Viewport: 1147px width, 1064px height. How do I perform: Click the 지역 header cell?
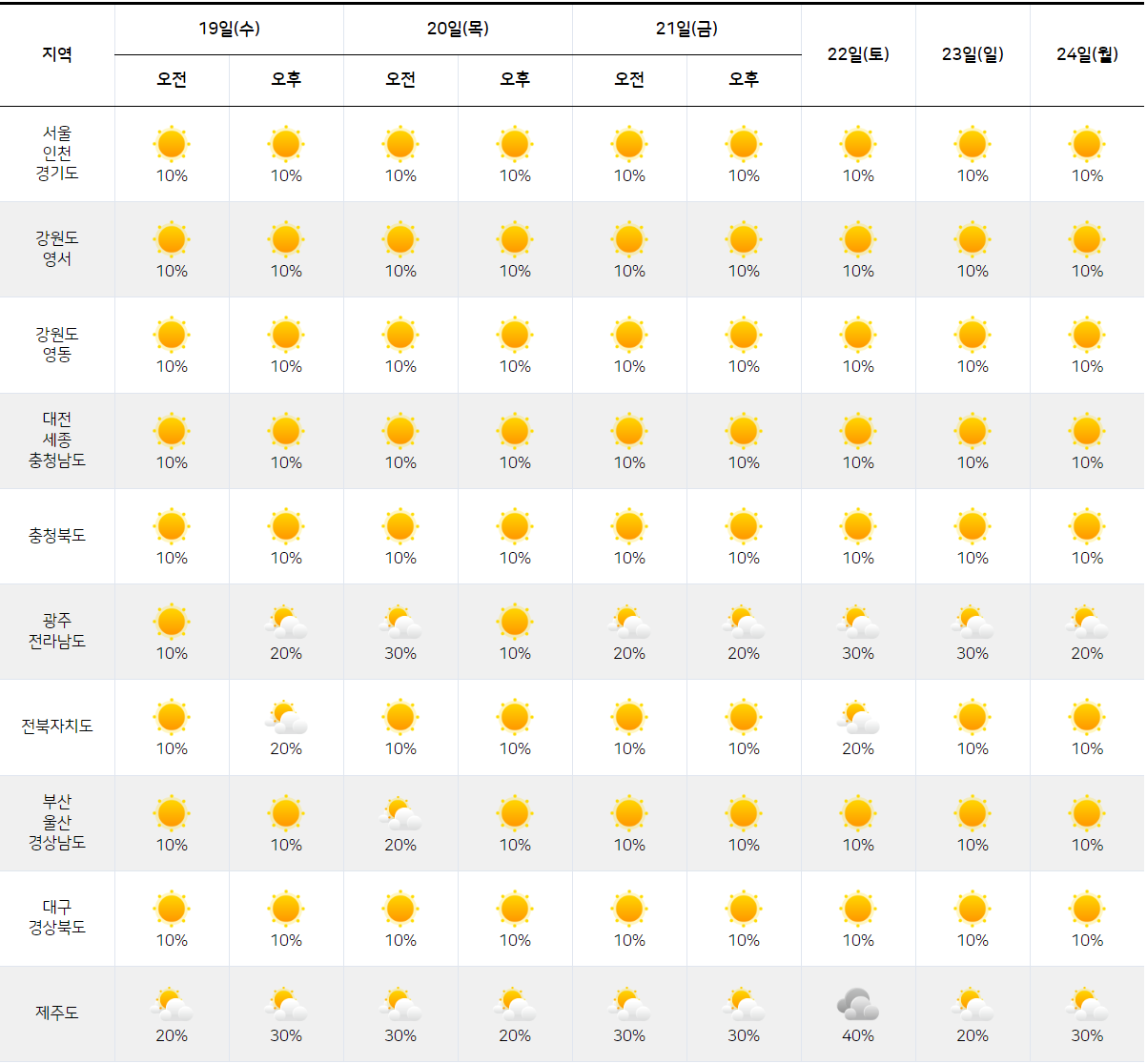coord(57,54)
